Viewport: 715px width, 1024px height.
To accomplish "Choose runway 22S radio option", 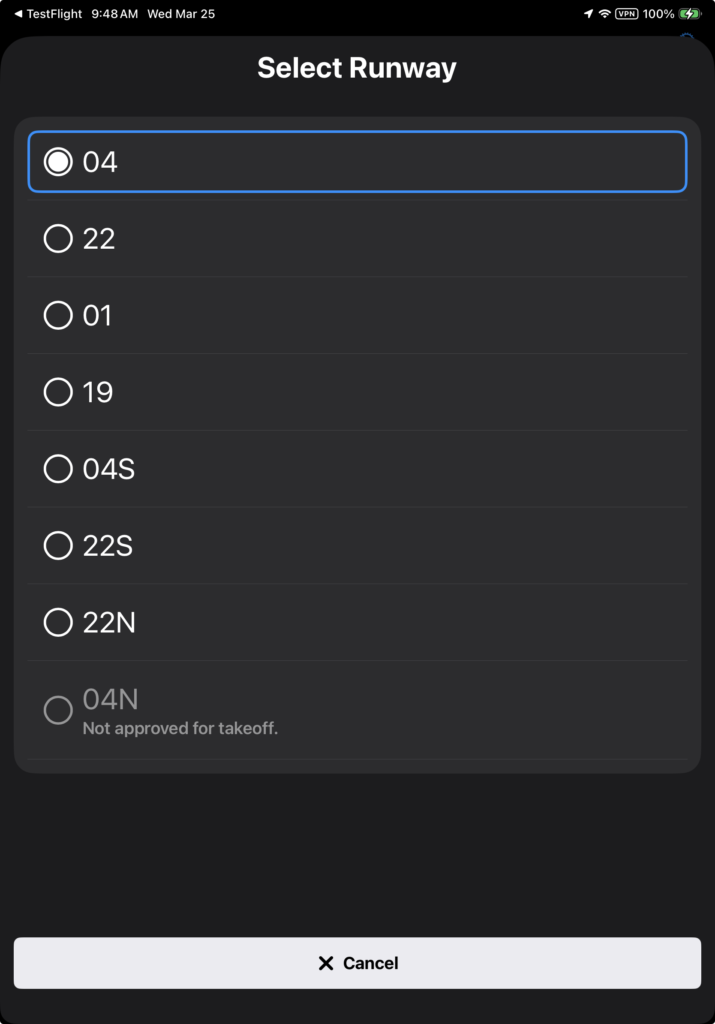I will tap(58, 546).
